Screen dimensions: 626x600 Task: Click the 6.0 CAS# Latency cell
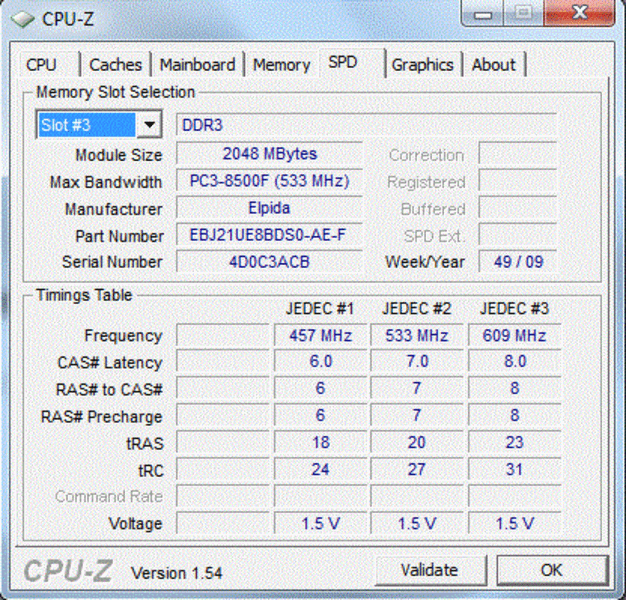coord(320,361)
